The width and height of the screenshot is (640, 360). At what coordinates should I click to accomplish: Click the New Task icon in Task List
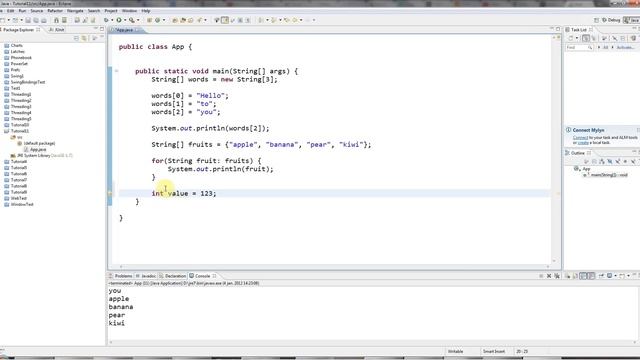pyautogui.click(x=571, y=38)
